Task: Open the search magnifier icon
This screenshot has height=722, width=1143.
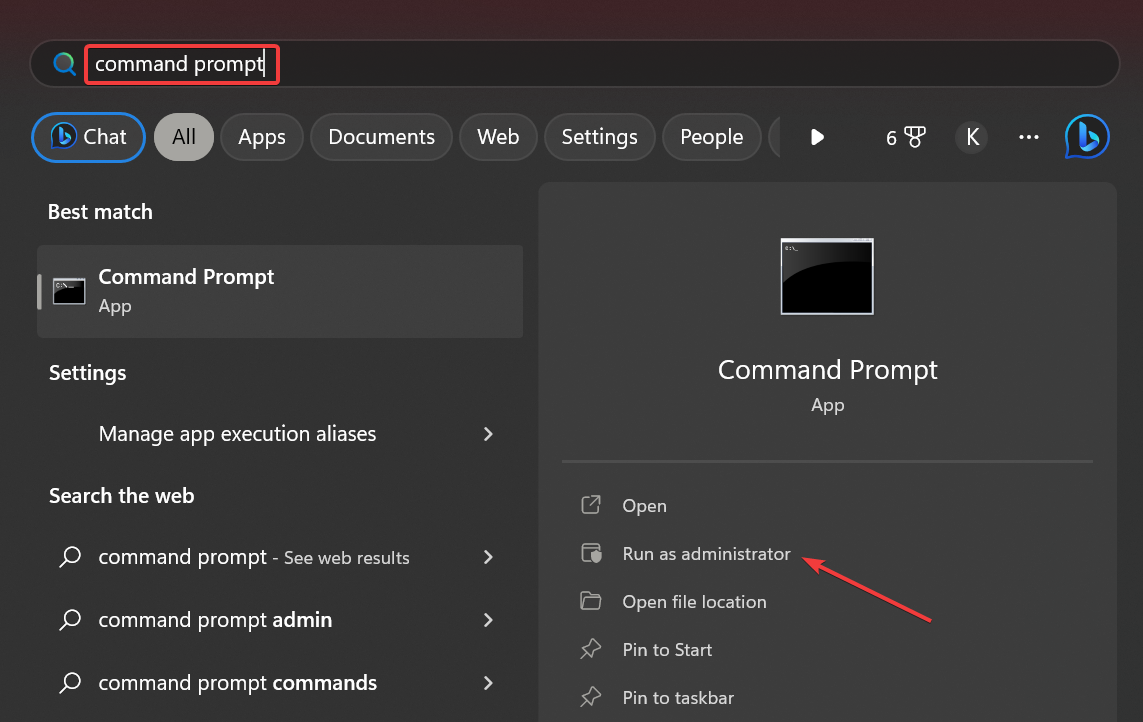Action: (x=64, y=63)
